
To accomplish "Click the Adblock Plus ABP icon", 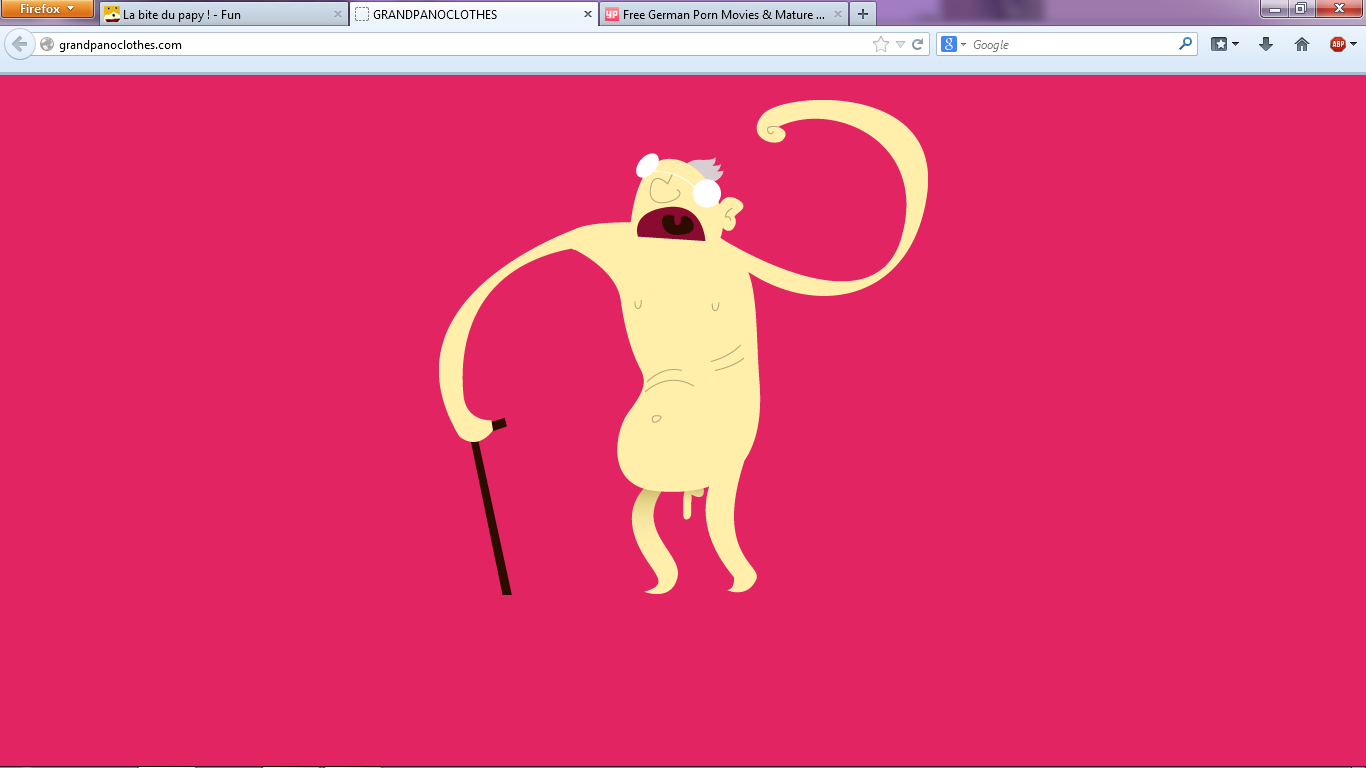I will pos(1337,44).
